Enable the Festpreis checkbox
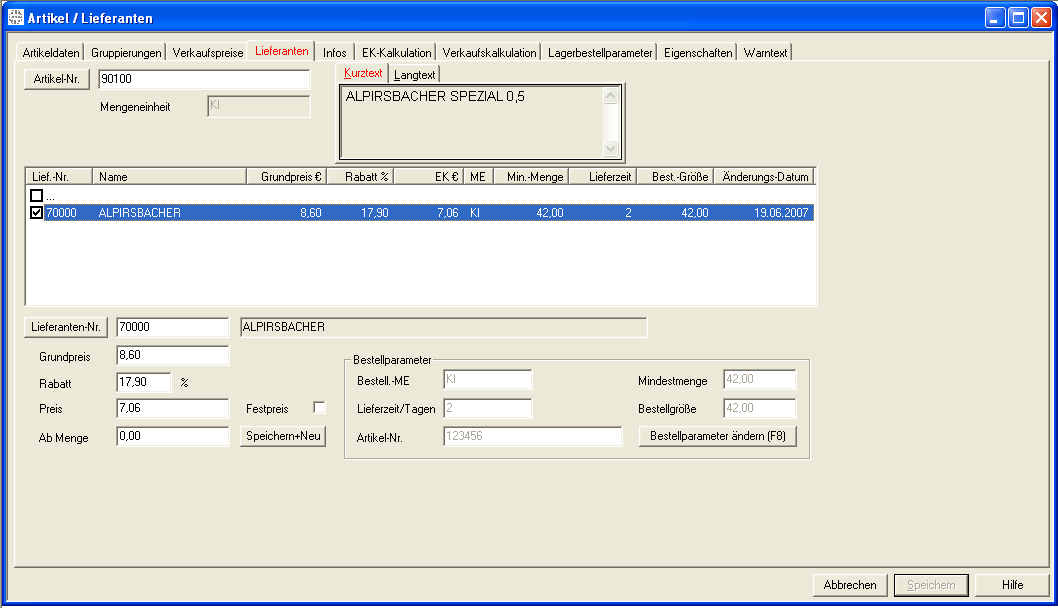The image size is (1058, 608). tap(319, 407)
